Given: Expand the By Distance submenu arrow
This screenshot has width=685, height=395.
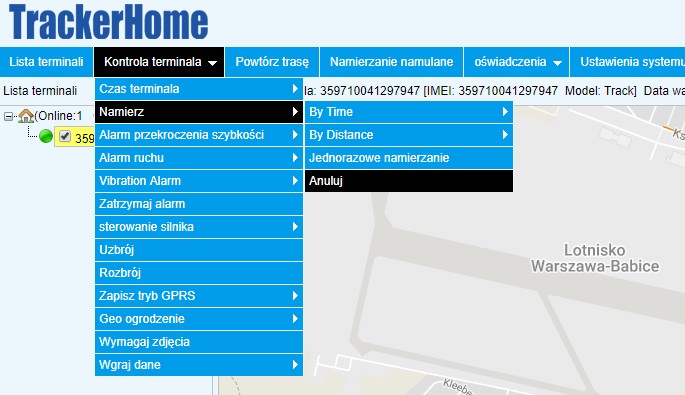Looking at the screenshot, I should coord(505,135).
